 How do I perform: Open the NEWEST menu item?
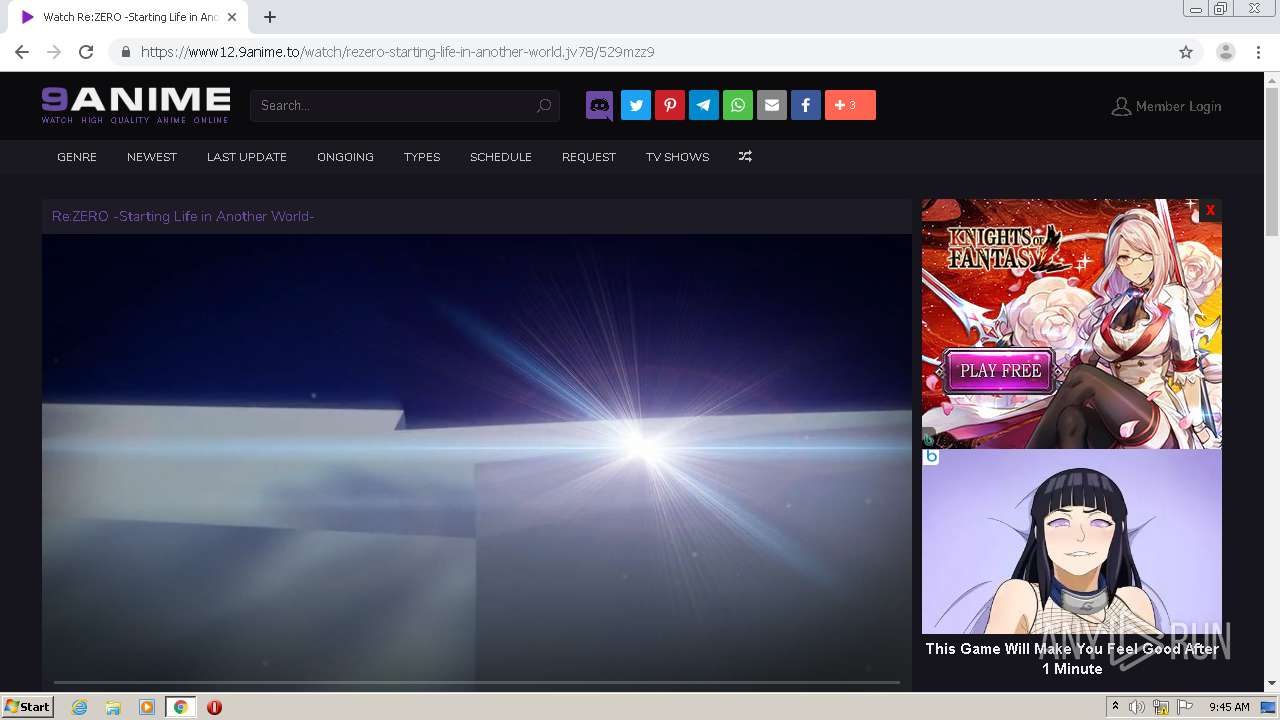click(152, 157)
